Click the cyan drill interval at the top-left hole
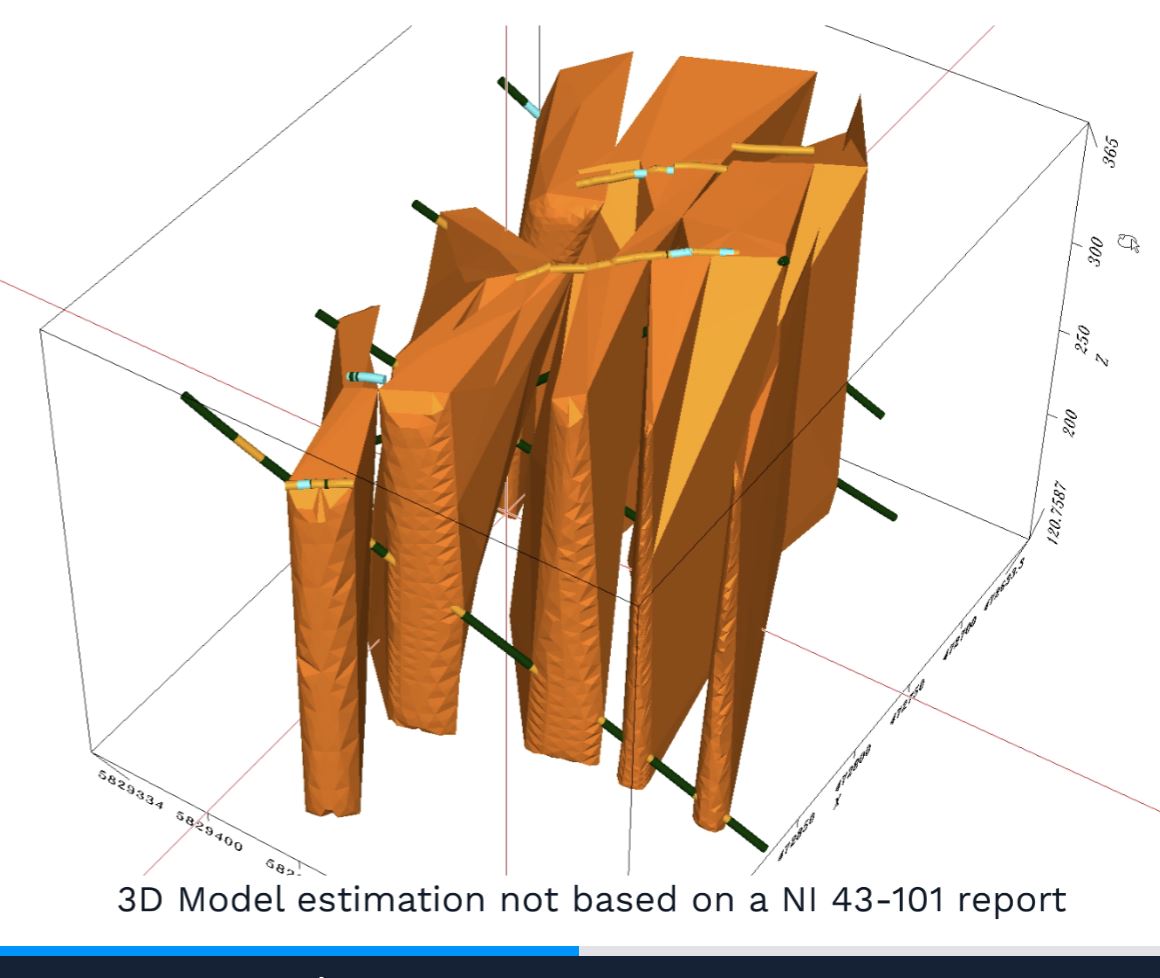The image size is (1160, 978). (531, 104)
